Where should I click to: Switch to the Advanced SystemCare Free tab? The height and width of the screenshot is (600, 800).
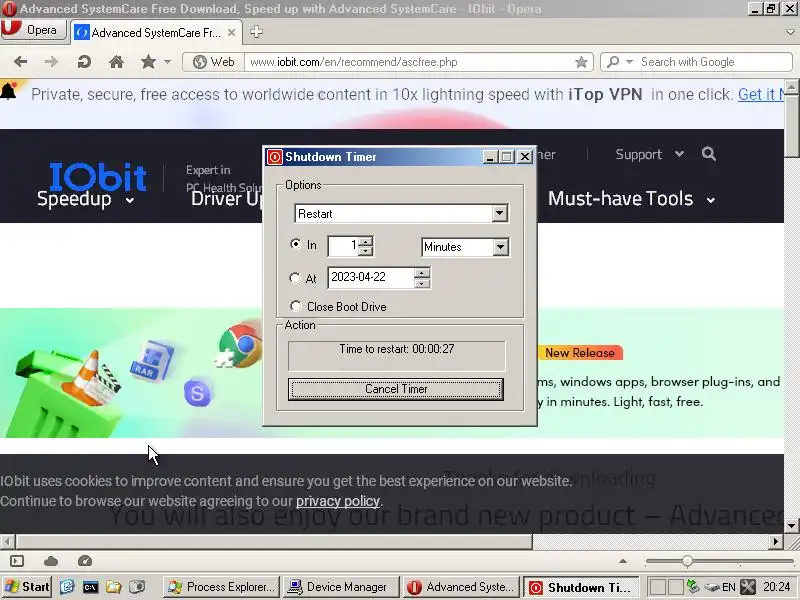coord(156,33)
